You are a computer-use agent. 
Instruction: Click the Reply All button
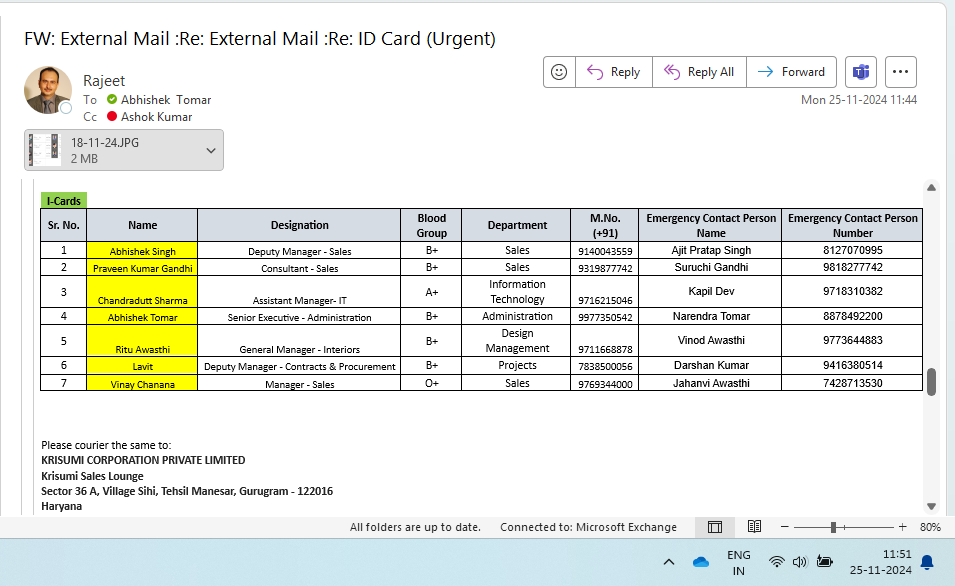click(x=699, y=72)
